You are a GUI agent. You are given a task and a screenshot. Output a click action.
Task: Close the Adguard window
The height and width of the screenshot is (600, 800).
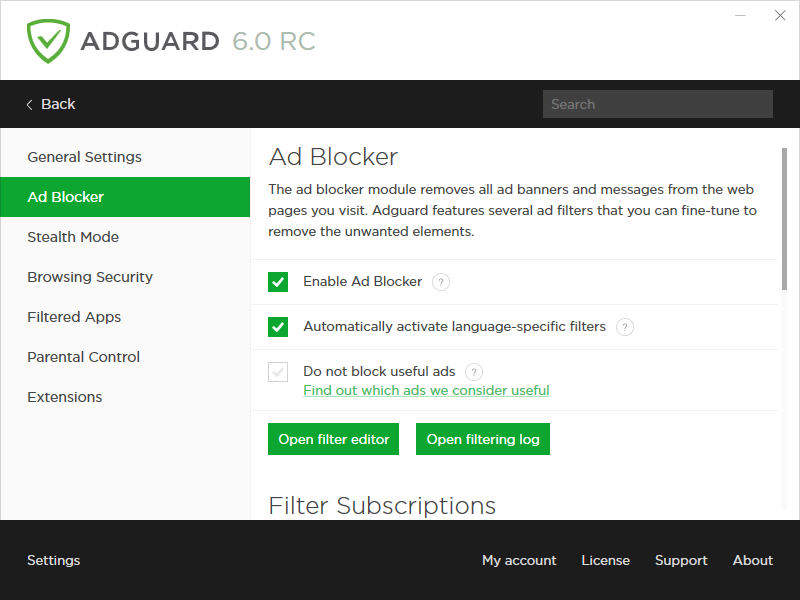[x=780, y=16]
